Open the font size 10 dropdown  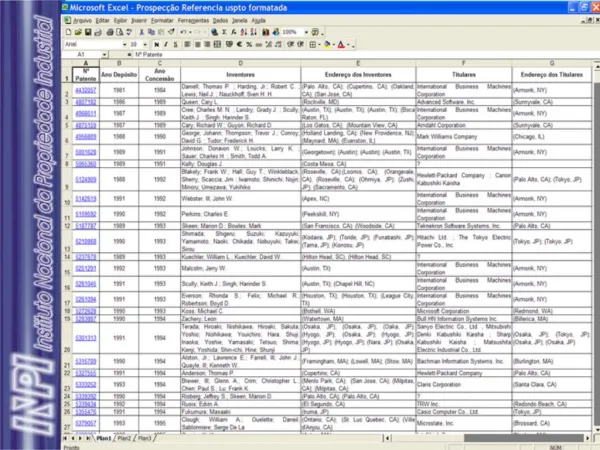(145, 45)
